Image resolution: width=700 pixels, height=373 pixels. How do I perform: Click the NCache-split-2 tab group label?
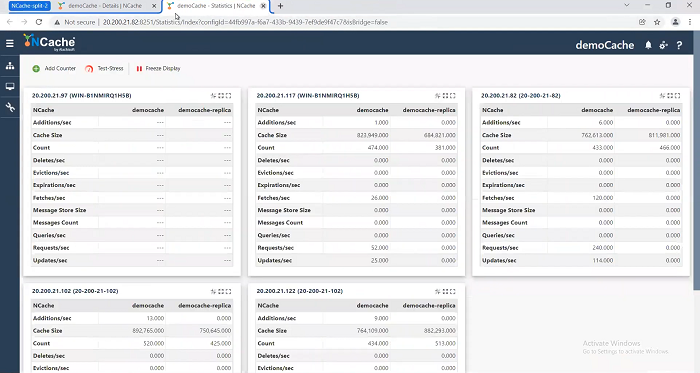pyautogui.click(x=29, y=6)
